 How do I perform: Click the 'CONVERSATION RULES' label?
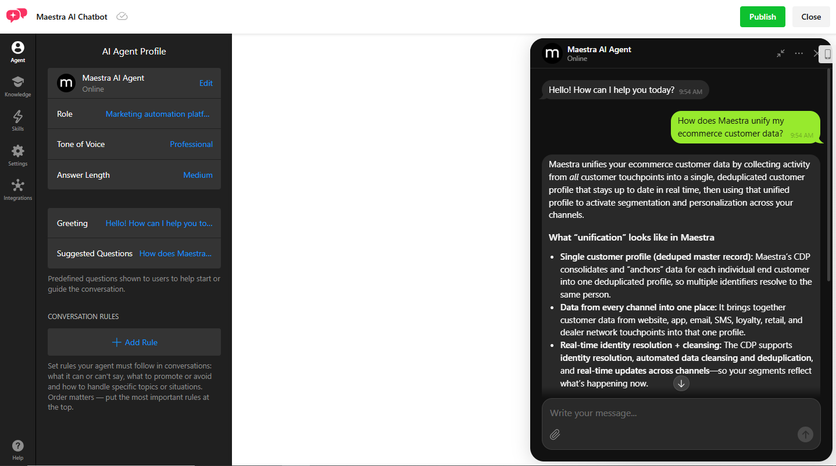click(x=83, y=317)
